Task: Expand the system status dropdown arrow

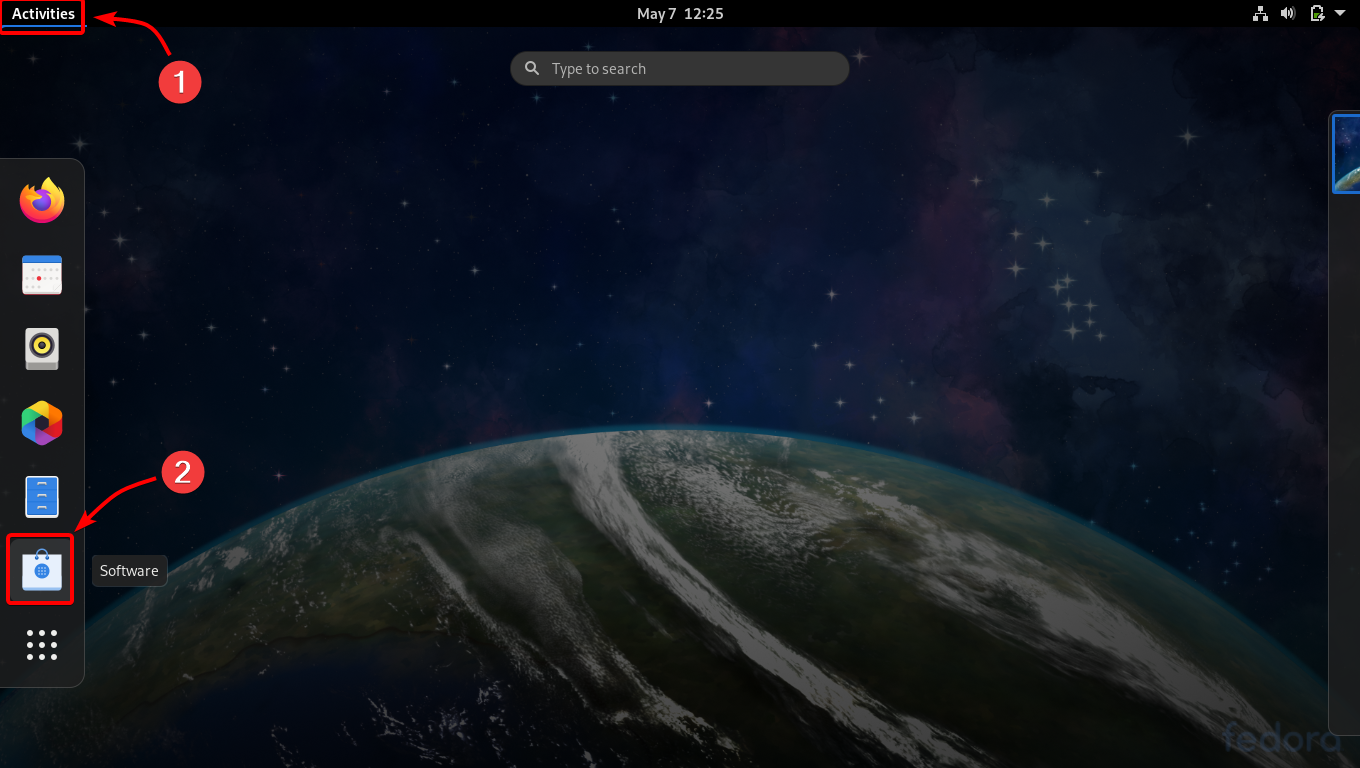Action: (x=1341, y=13)
